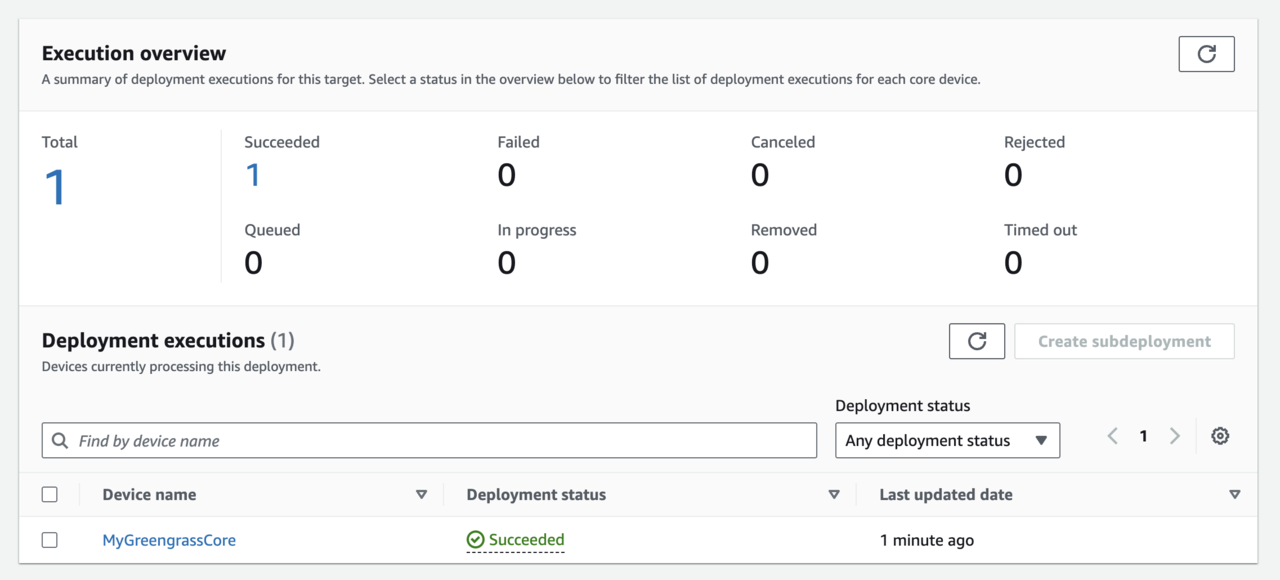
Task: Click the previous page left chevron
Action: (x=1112, y=436)
